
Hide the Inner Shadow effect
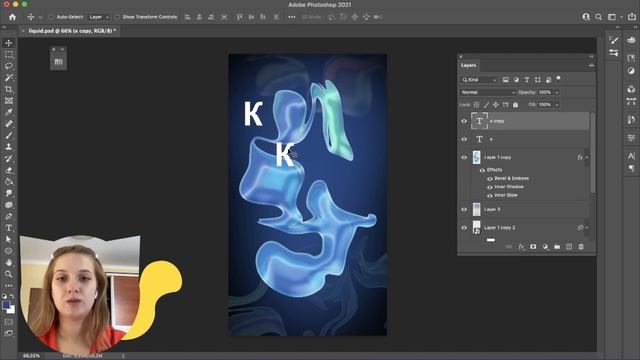point(490,187)
